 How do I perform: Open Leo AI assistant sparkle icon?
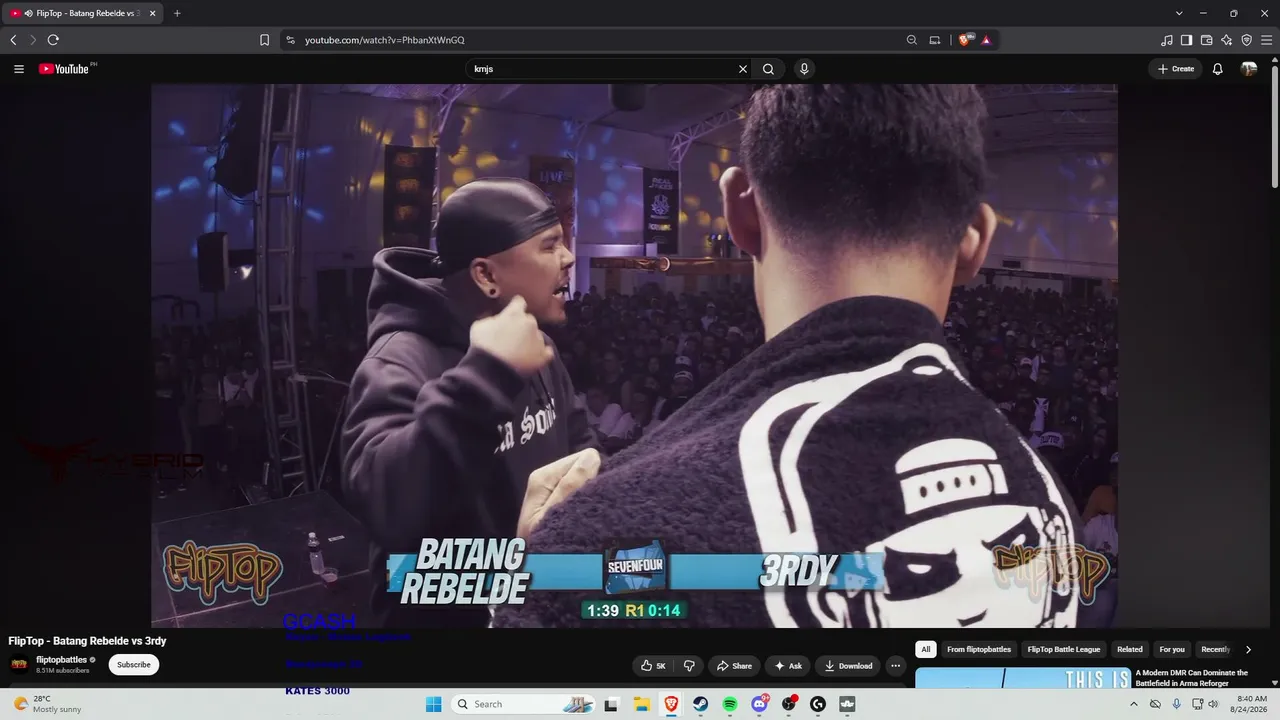pos(1227,40)
